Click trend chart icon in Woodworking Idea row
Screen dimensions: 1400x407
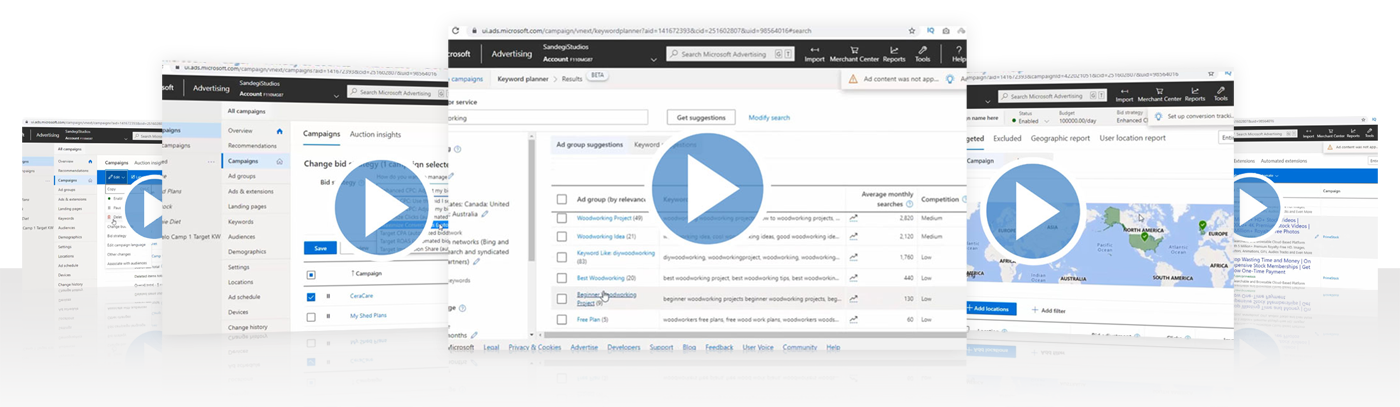tap(854, 236)
